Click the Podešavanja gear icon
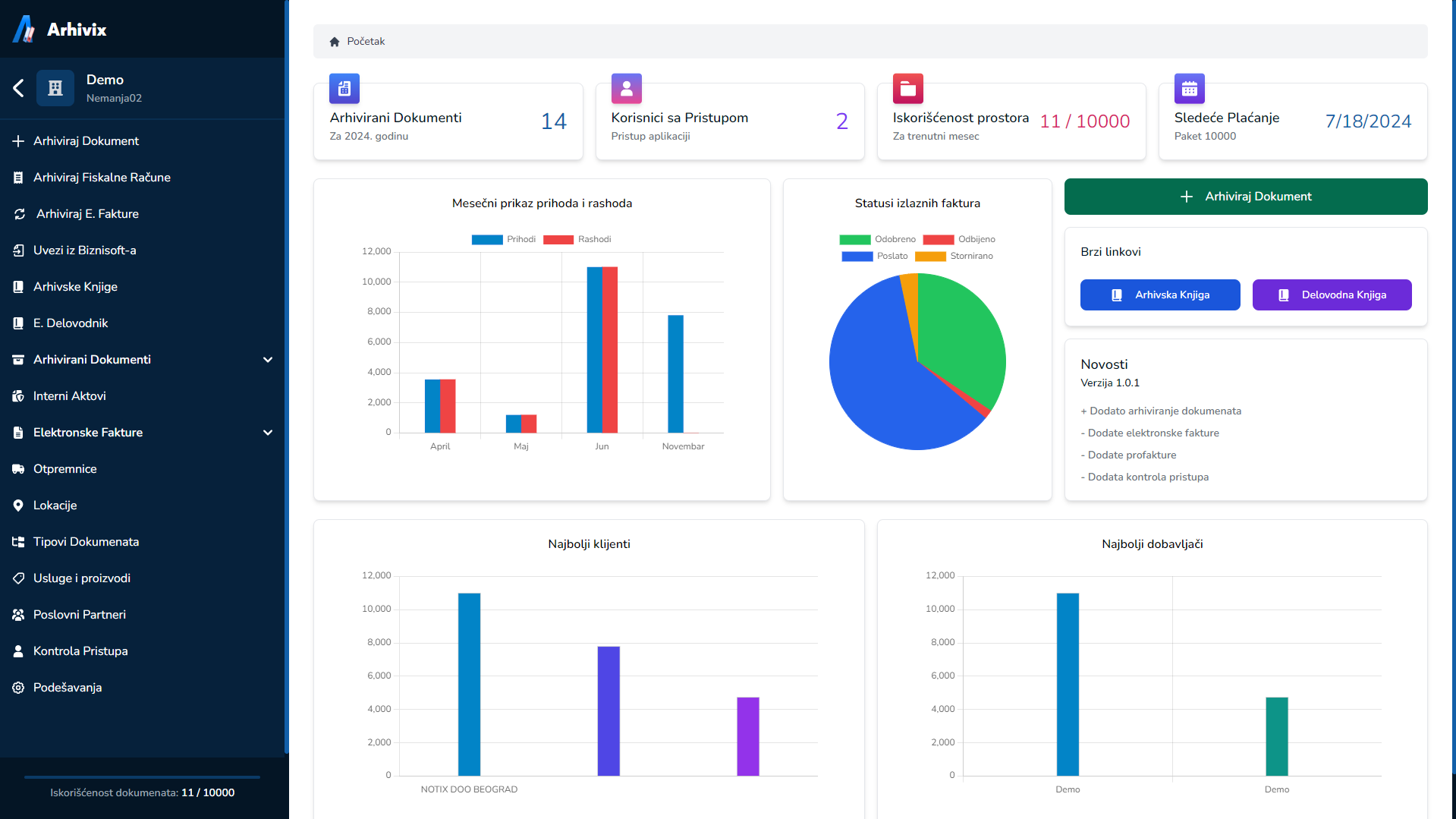Screen dimensions: 1456x819 18,688
